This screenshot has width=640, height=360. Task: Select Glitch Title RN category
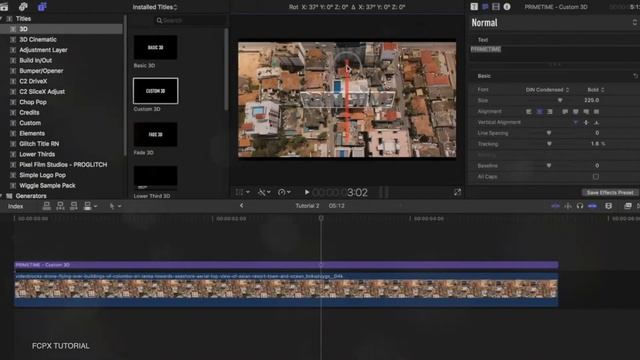click(39, 144)
